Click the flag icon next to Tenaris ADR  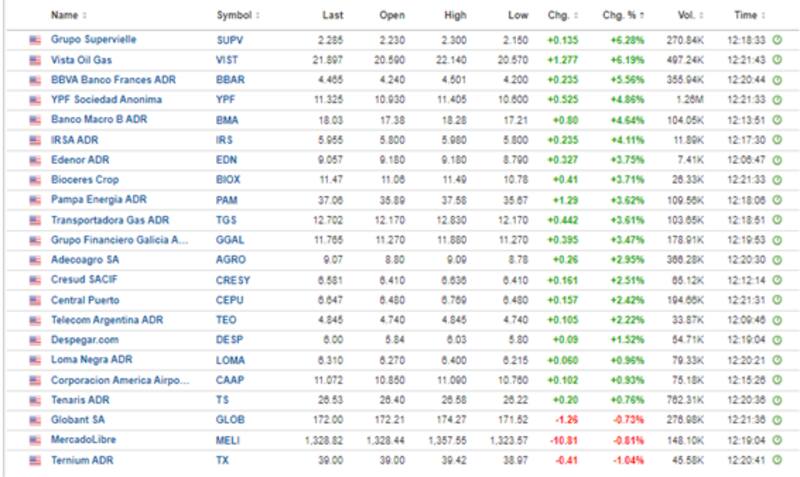[x=36, y=400]
